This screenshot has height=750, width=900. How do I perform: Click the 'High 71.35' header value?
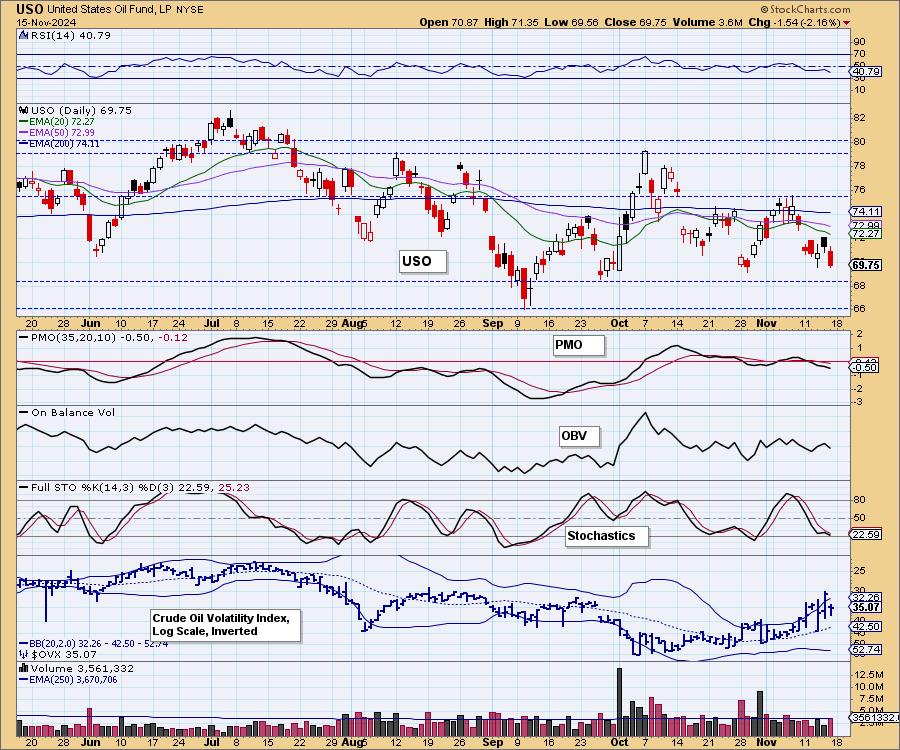coord(511,22)
